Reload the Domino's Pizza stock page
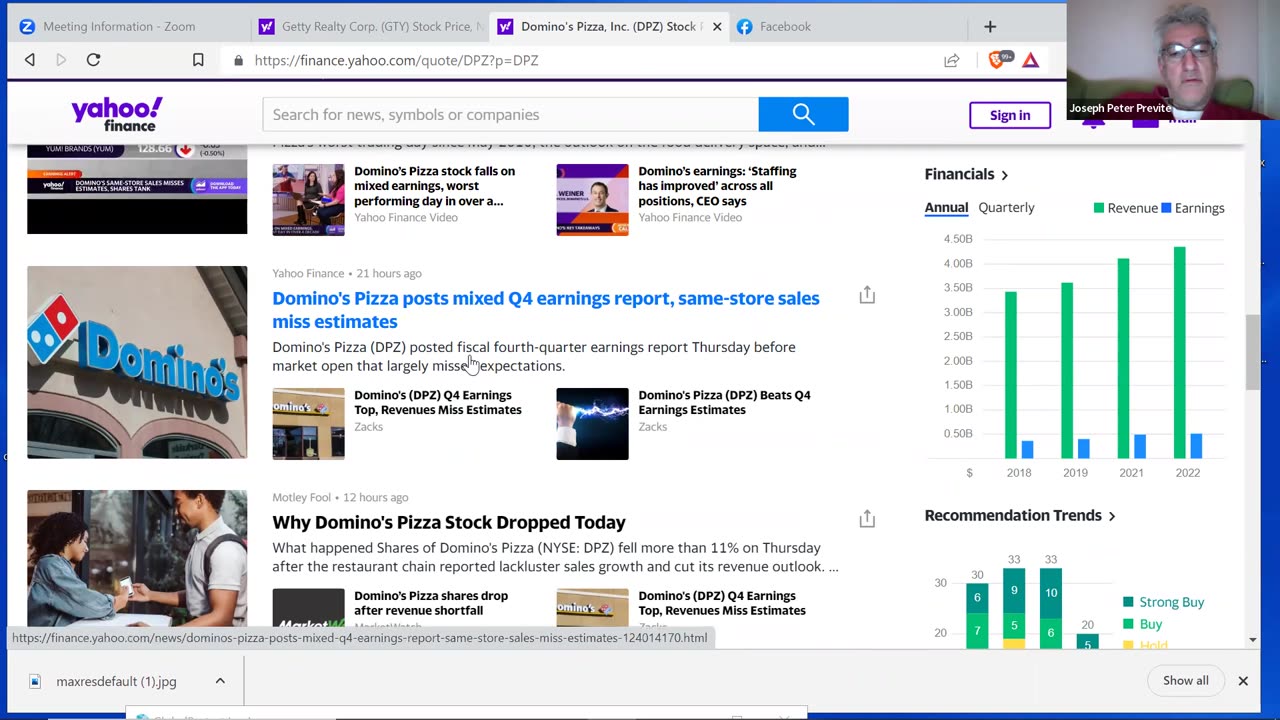This screenshot has width=1280, height=720. click(93, 60)
